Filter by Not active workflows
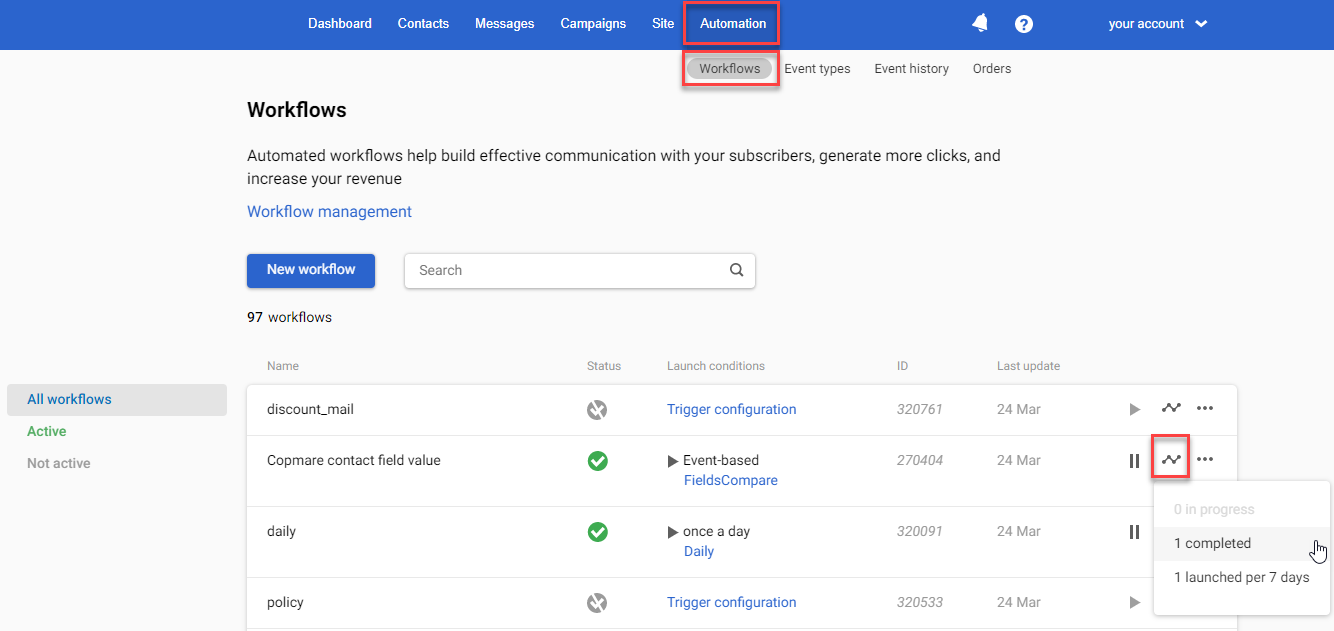 point(59,463)
